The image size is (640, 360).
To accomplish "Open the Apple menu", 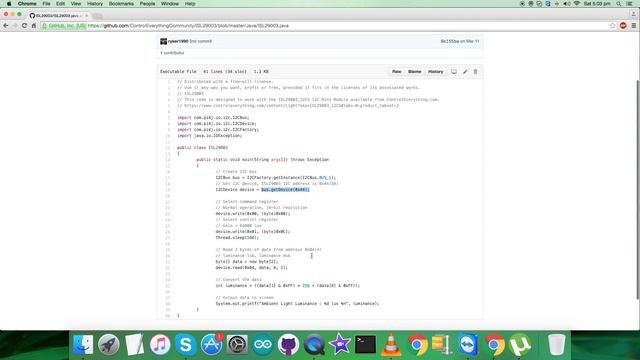I will (x=9, y=4).
